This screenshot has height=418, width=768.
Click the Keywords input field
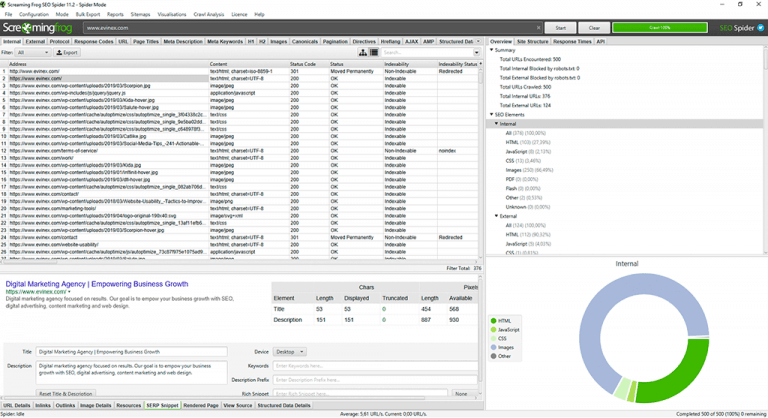(375, 366)
